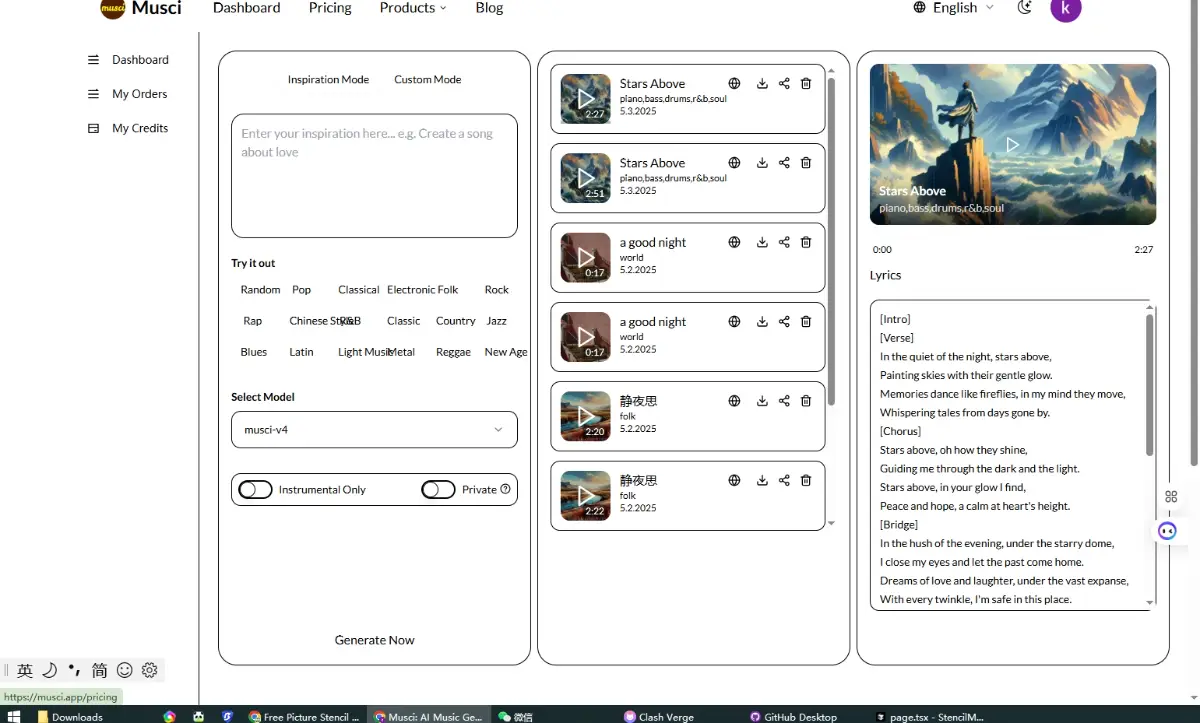Enable the Instrumental Only switch

click(256, 489)
